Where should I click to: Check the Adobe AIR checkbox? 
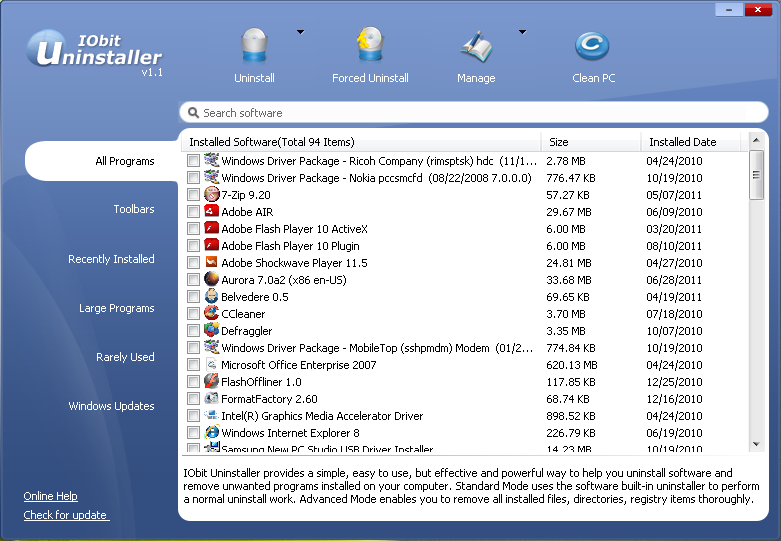193,212
